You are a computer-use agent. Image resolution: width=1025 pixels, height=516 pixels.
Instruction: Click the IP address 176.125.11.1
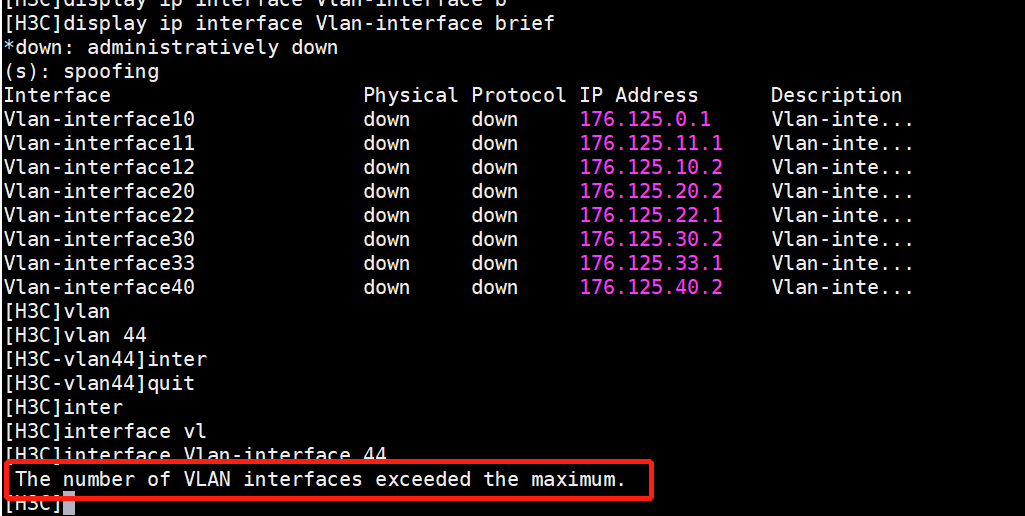[x=651, y=144]
